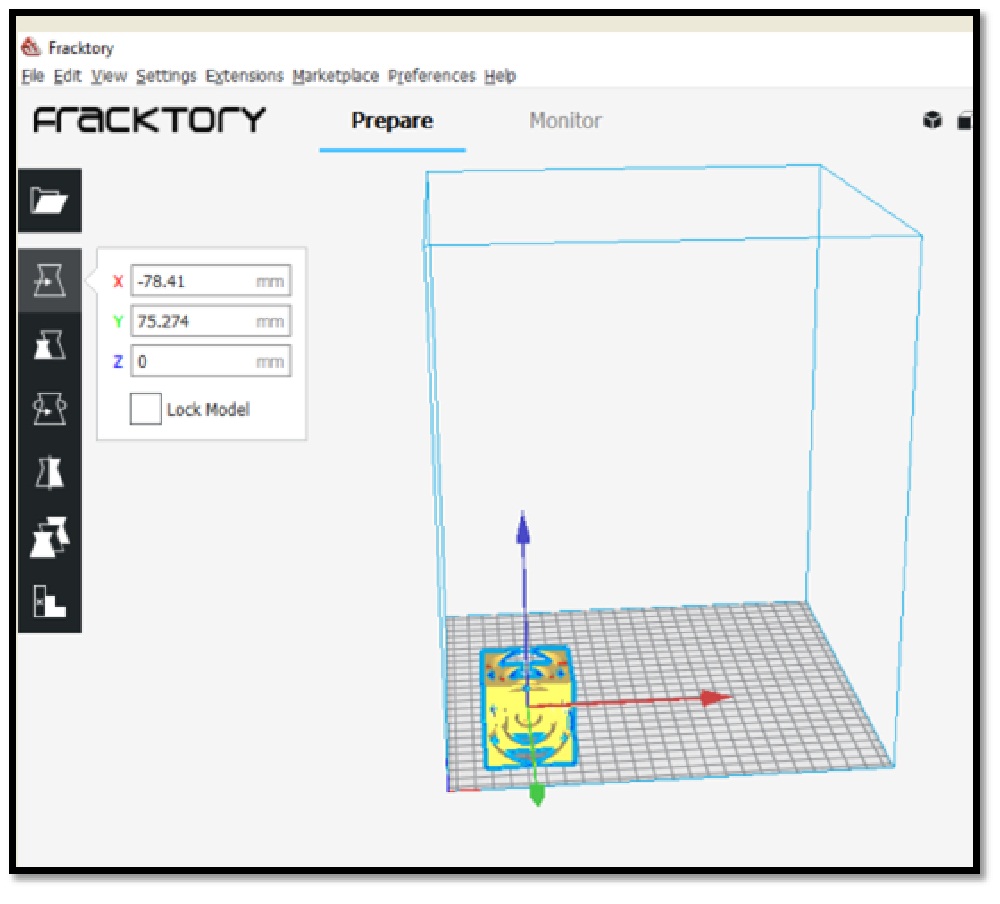Open the Preferences menu

pyautogui.click(x=432, y=76)
